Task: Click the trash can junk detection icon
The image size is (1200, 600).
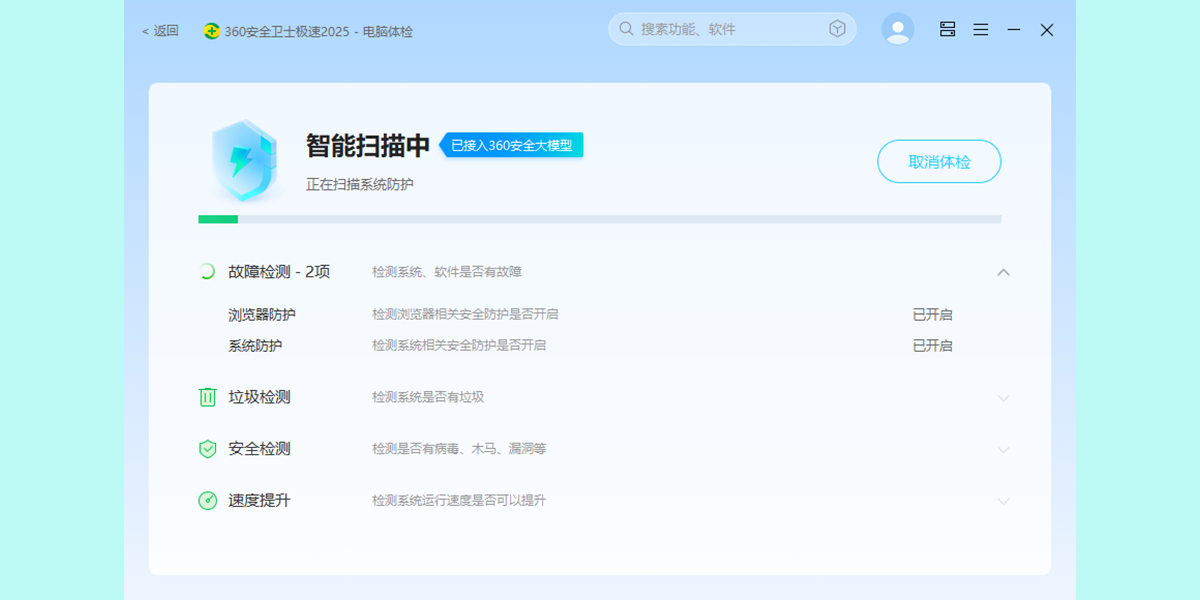Action: 208,397
